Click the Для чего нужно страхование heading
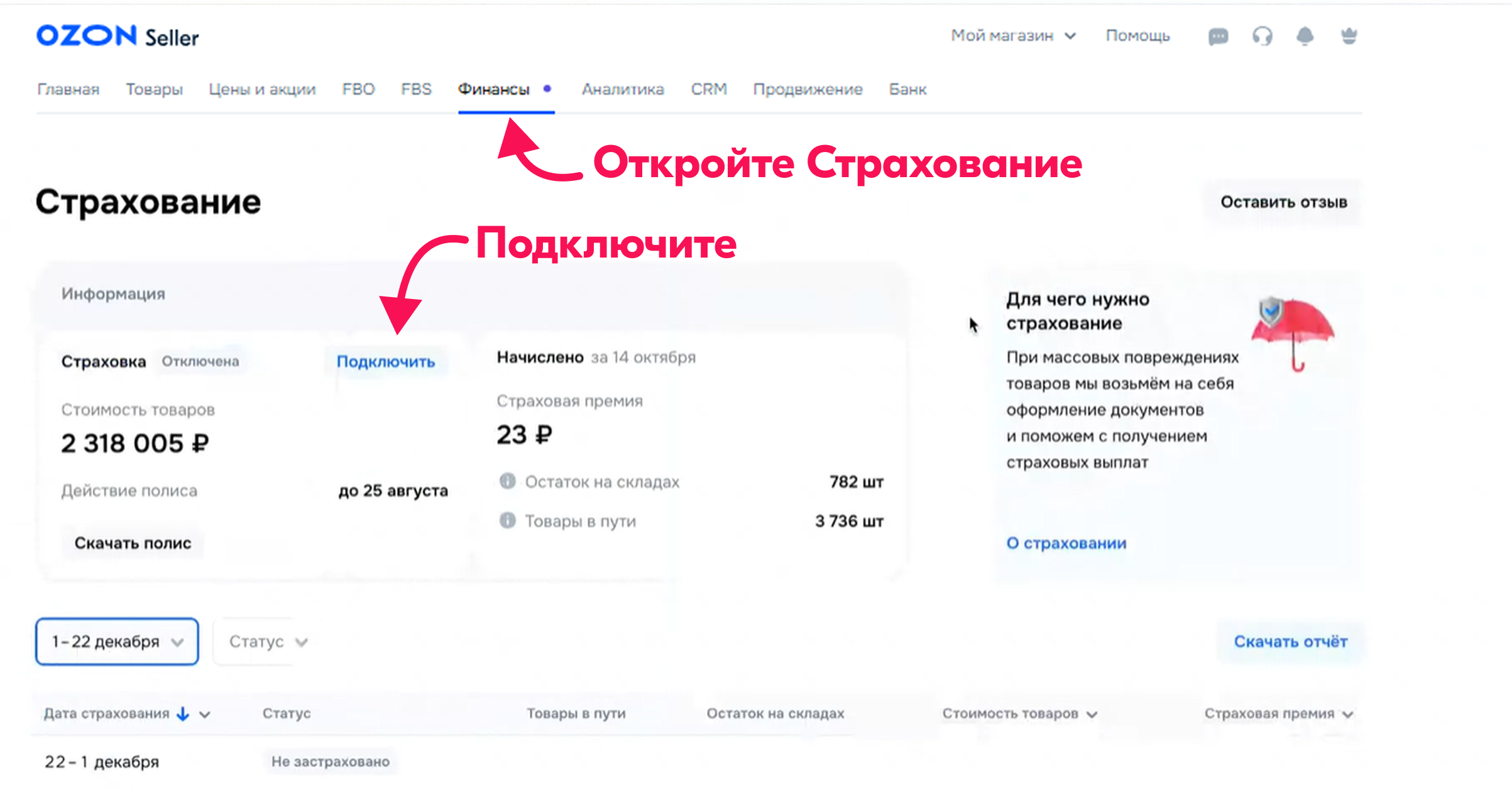 (x=1078, y=311)
